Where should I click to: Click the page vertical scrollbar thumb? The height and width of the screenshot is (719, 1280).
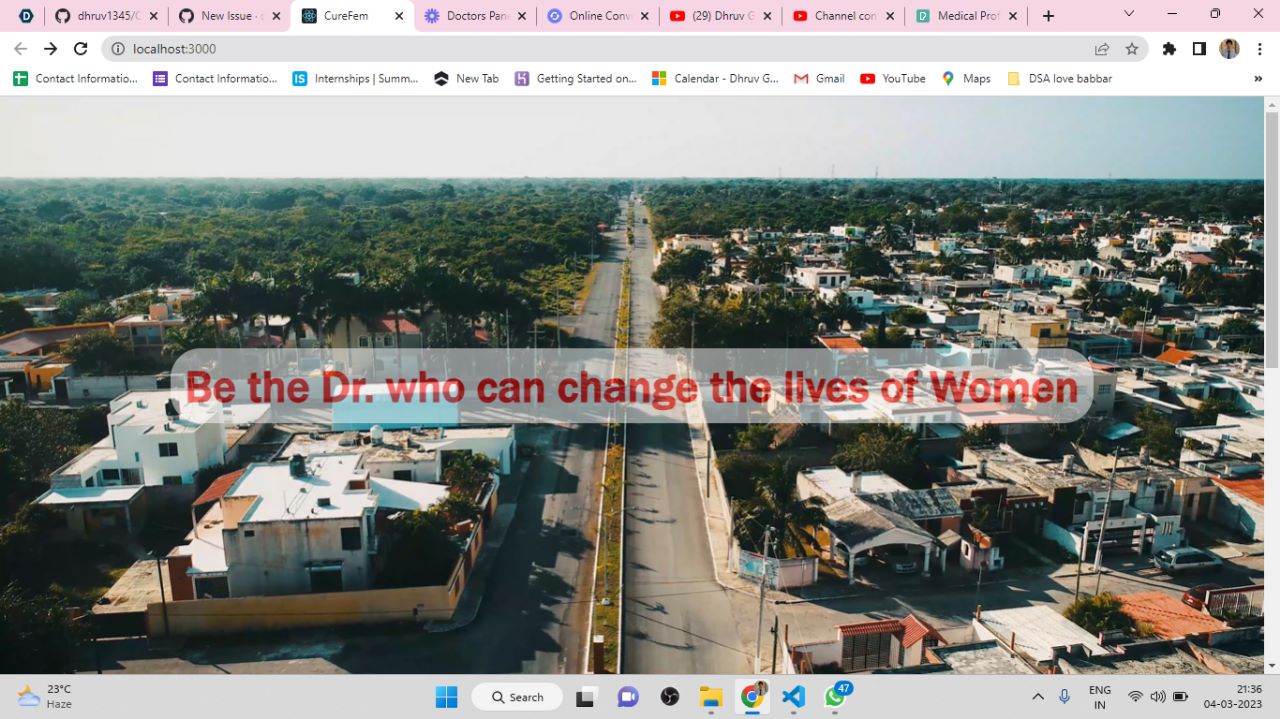[x=1272, y=240]
